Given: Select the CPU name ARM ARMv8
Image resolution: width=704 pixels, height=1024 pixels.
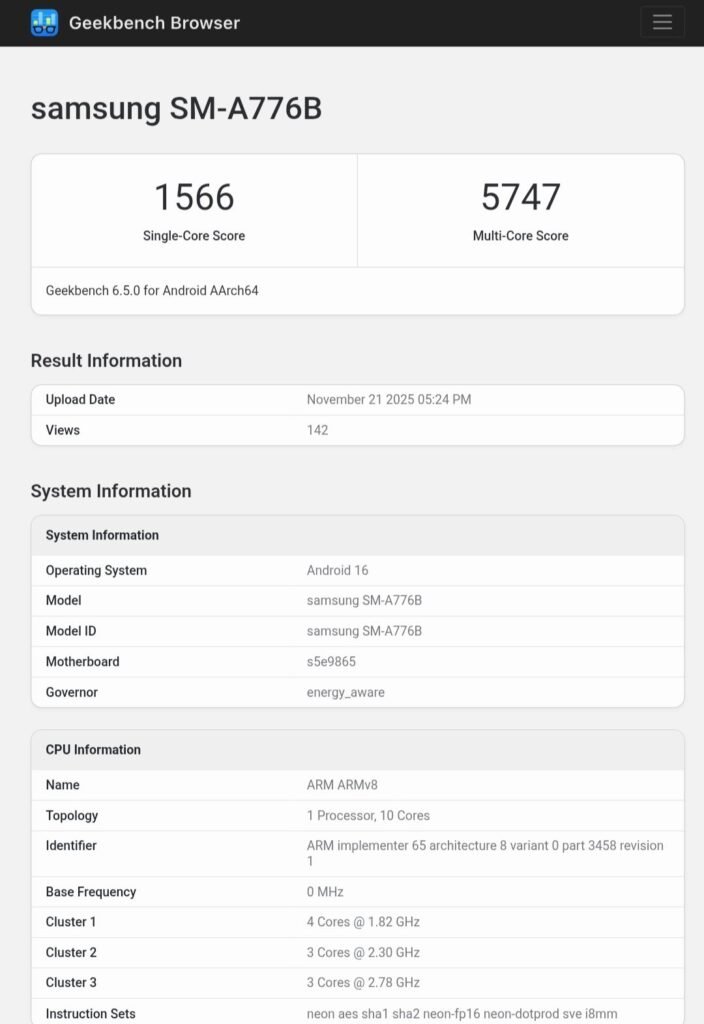Looking at the screenshot, I should pos(342,785).
